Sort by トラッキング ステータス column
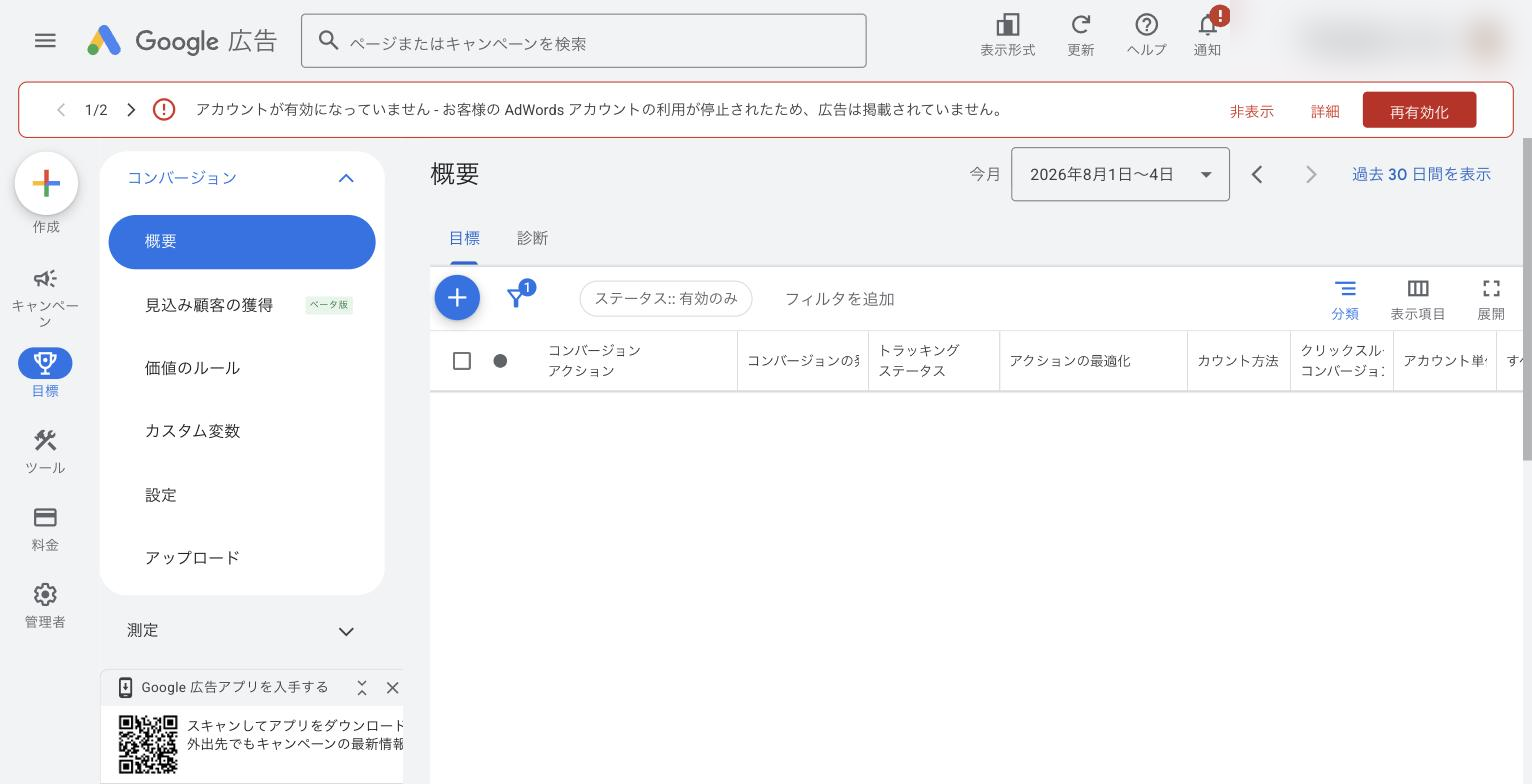 pyautogui.click(x=919, y=361)
